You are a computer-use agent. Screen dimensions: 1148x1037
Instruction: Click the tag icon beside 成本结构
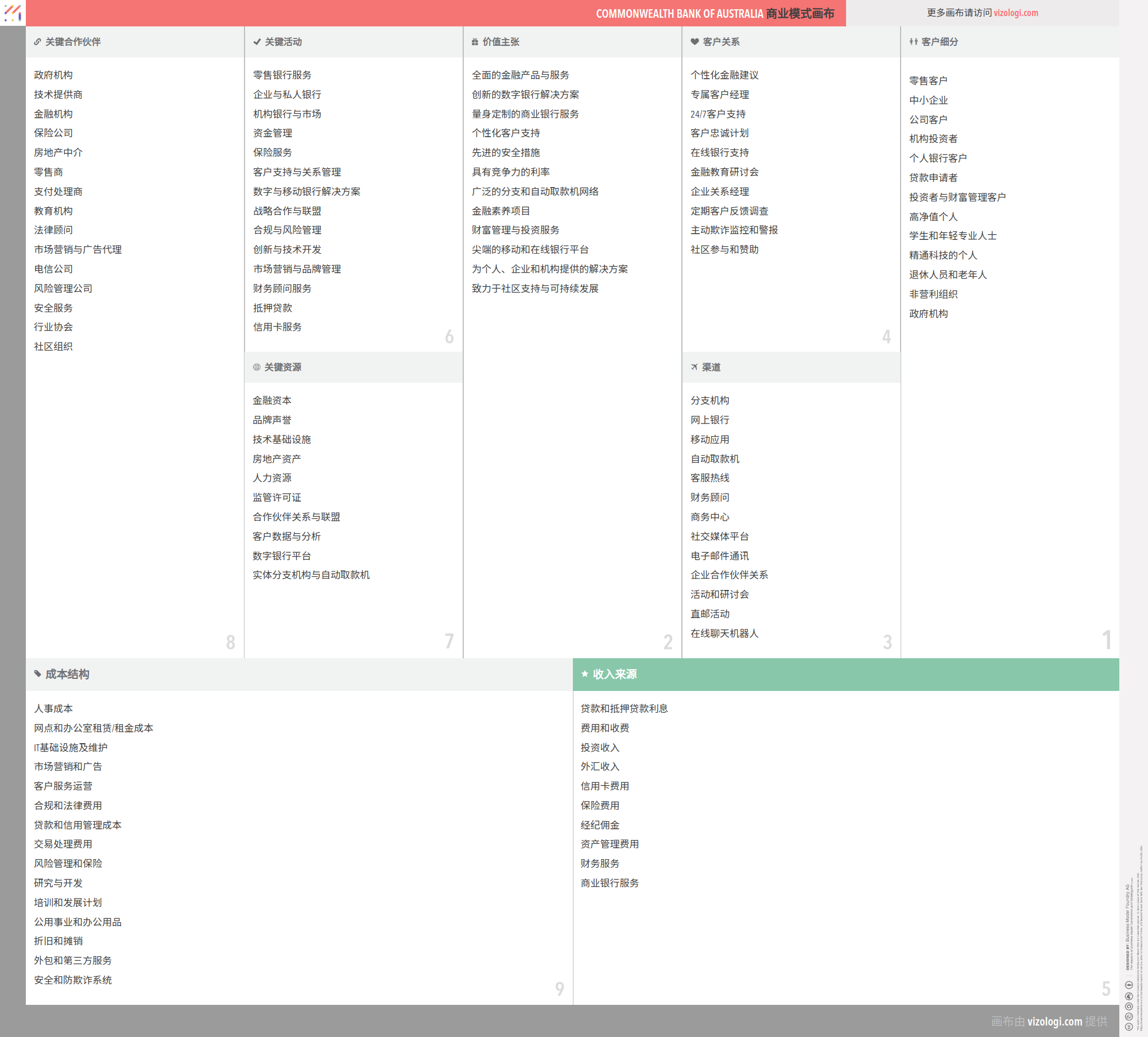[x=37, y=674]
